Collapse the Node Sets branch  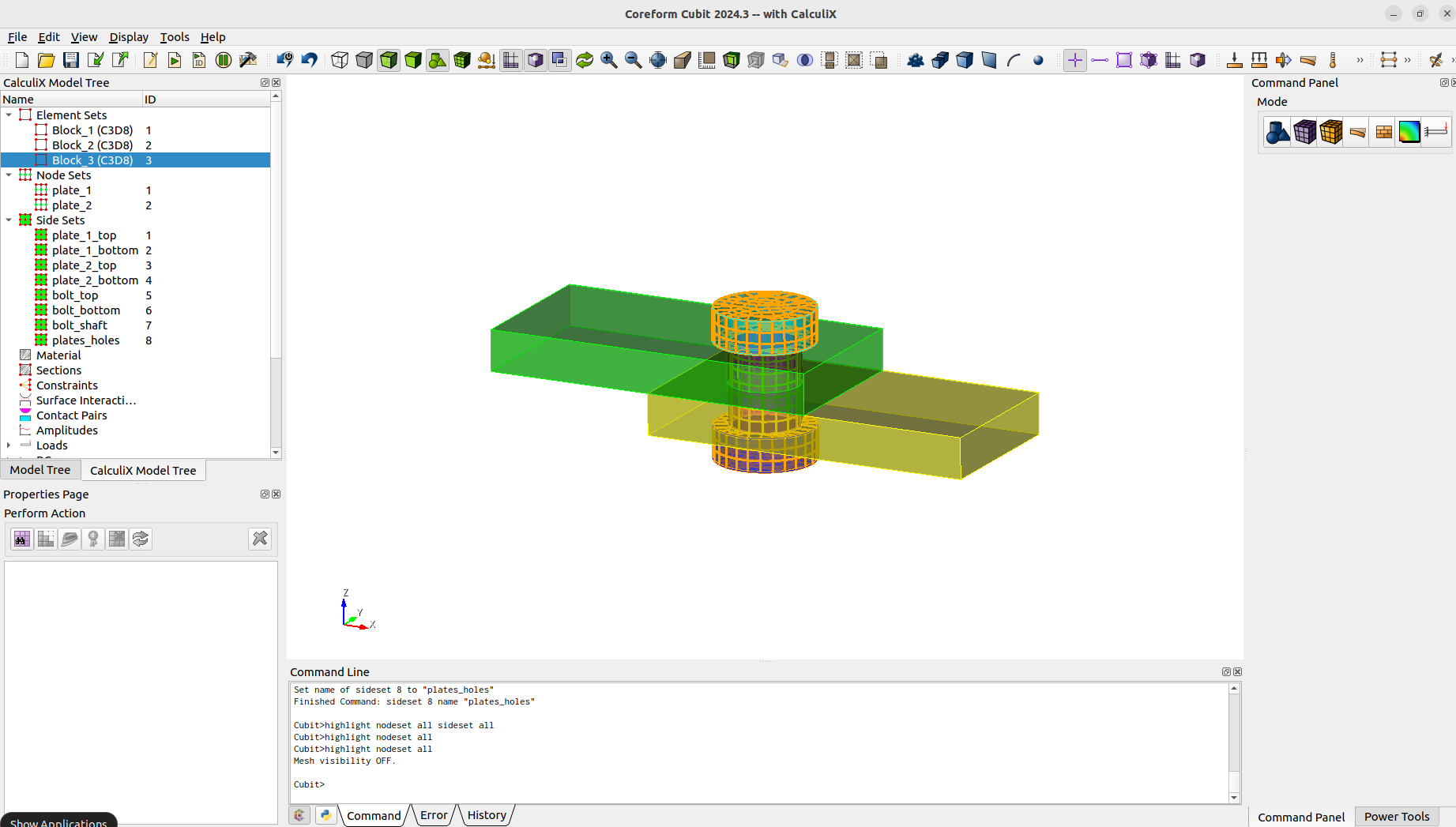tap(9, 175)
